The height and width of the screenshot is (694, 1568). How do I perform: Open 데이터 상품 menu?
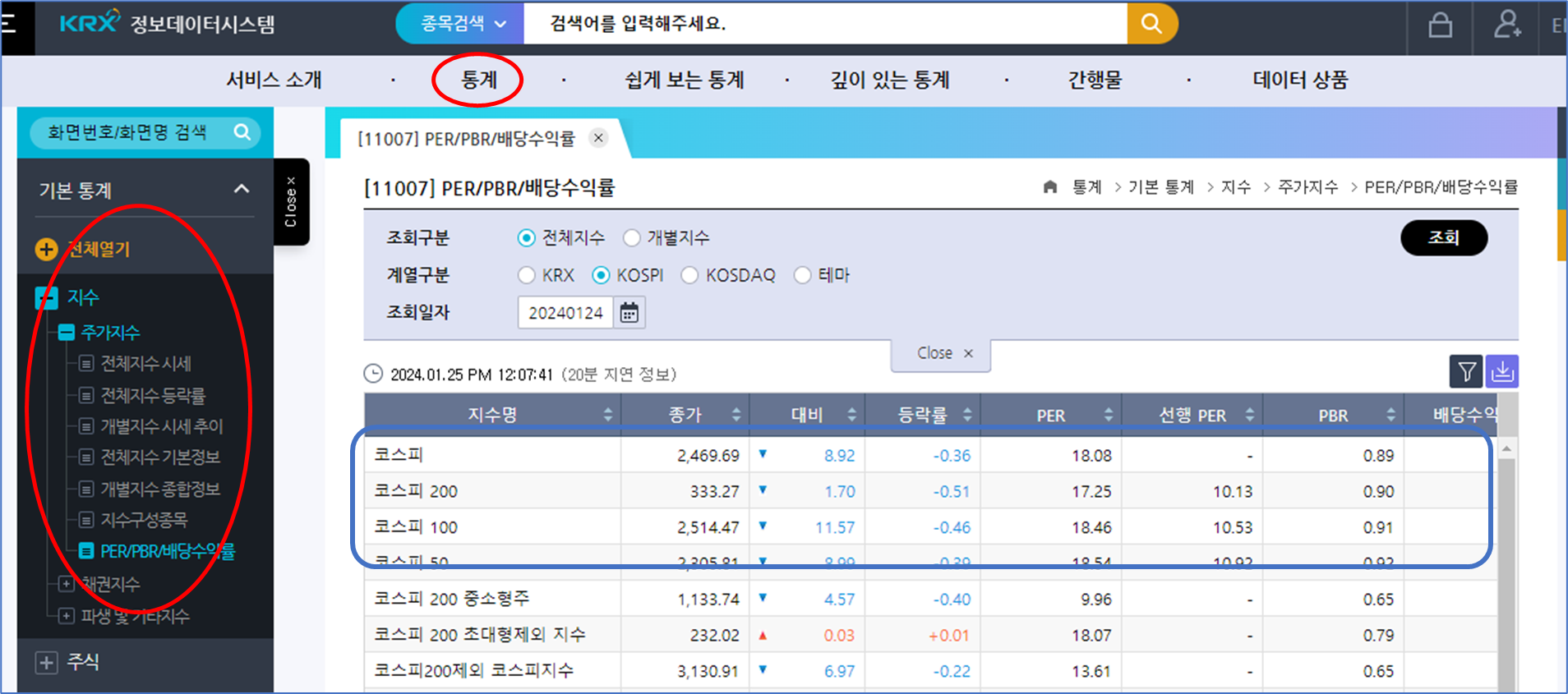(1300, 80)
